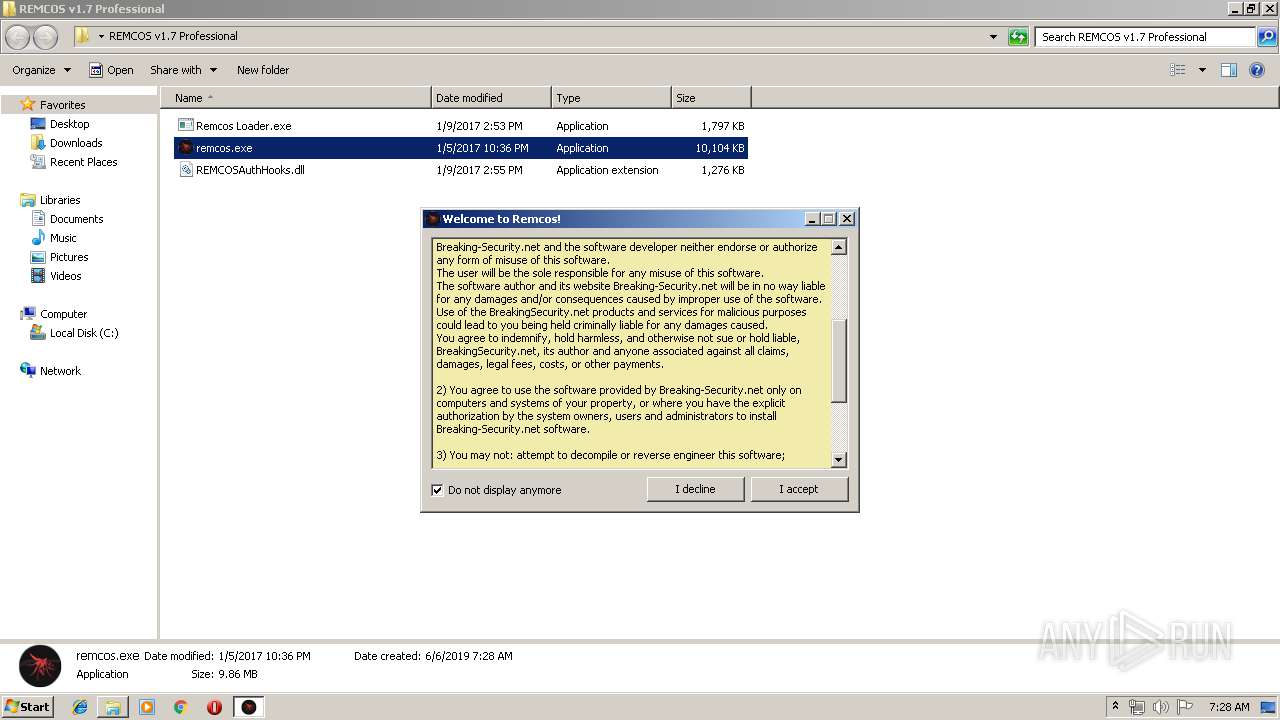
Task: Sort by the Type column header
Action: click(611, 98)
